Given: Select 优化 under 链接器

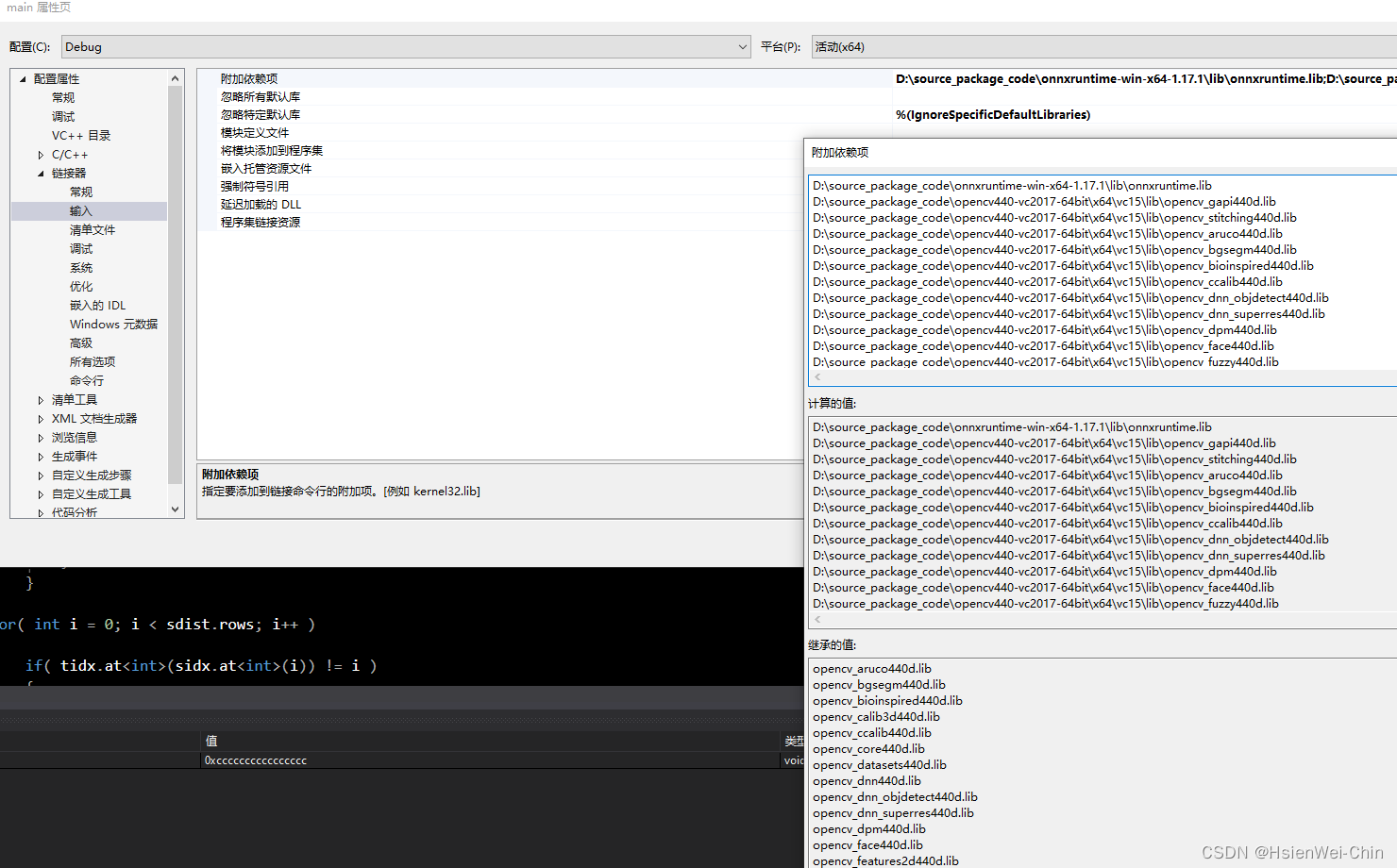Looking at the screenshot, I should coord(81,287).
